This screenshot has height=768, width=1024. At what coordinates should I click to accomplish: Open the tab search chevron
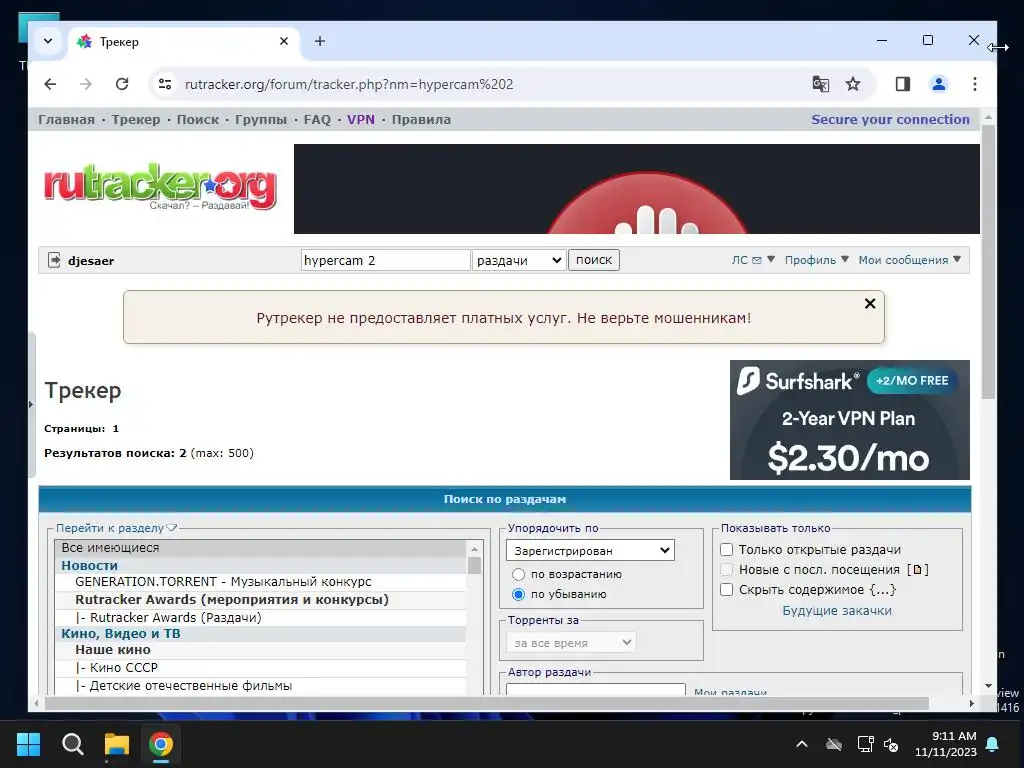coord(48,41)
